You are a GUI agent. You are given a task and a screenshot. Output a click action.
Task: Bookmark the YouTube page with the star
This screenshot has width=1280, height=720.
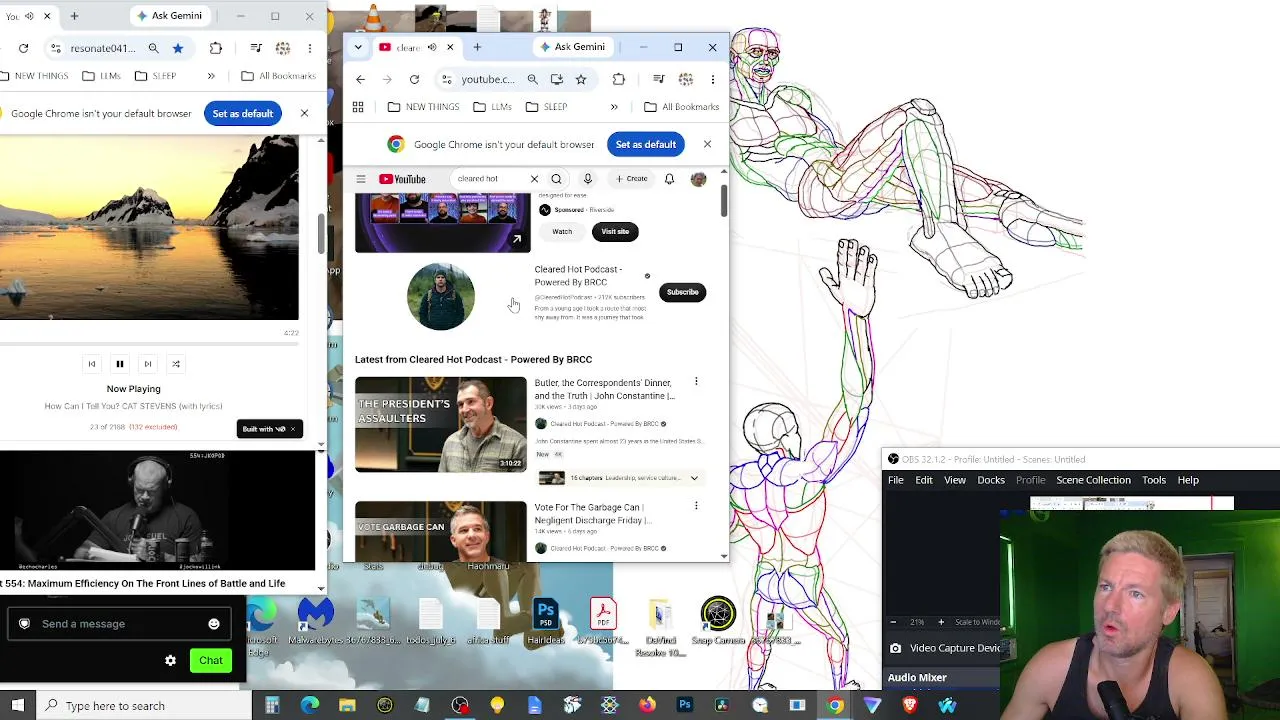pos(581,79)
